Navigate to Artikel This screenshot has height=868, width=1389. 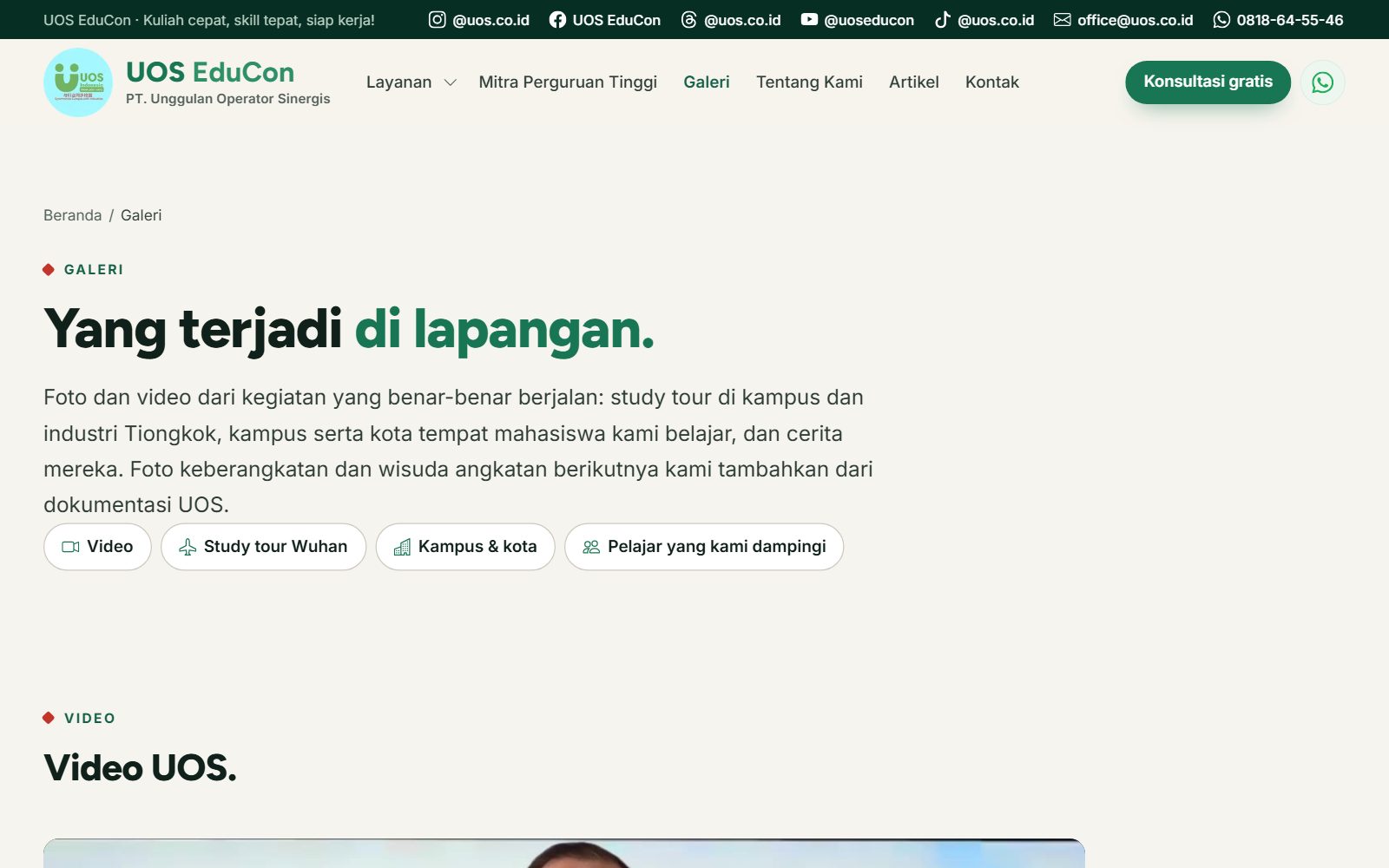(914, 82)
